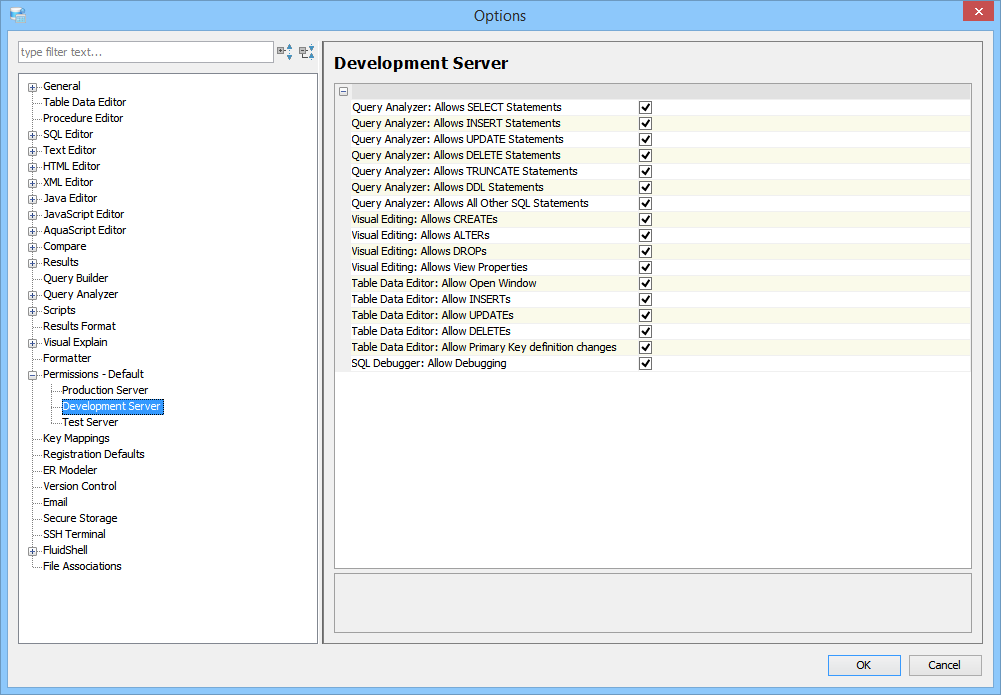
Task: Toggle Query Analyzer Allows SELECT Statements checkbox
Action: 645,107
